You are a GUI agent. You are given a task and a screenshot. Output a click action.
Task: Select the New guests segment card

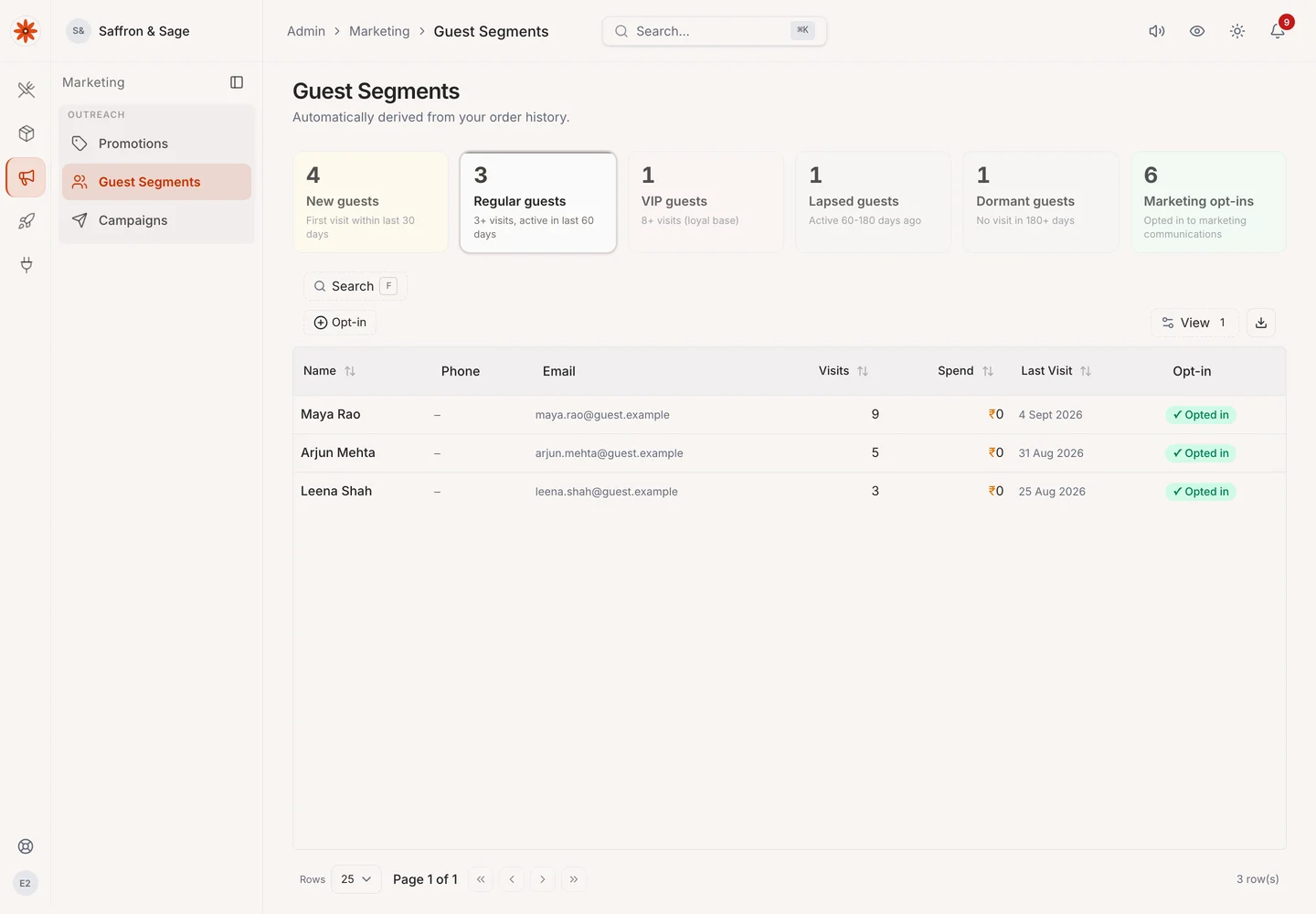coord(370,202)
